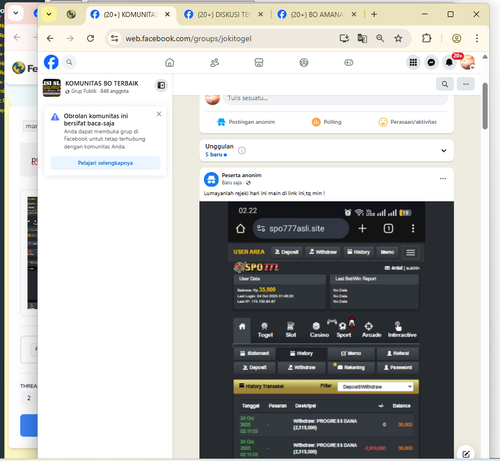Open the extensions puzzle icon

click(x=427, y=38)
